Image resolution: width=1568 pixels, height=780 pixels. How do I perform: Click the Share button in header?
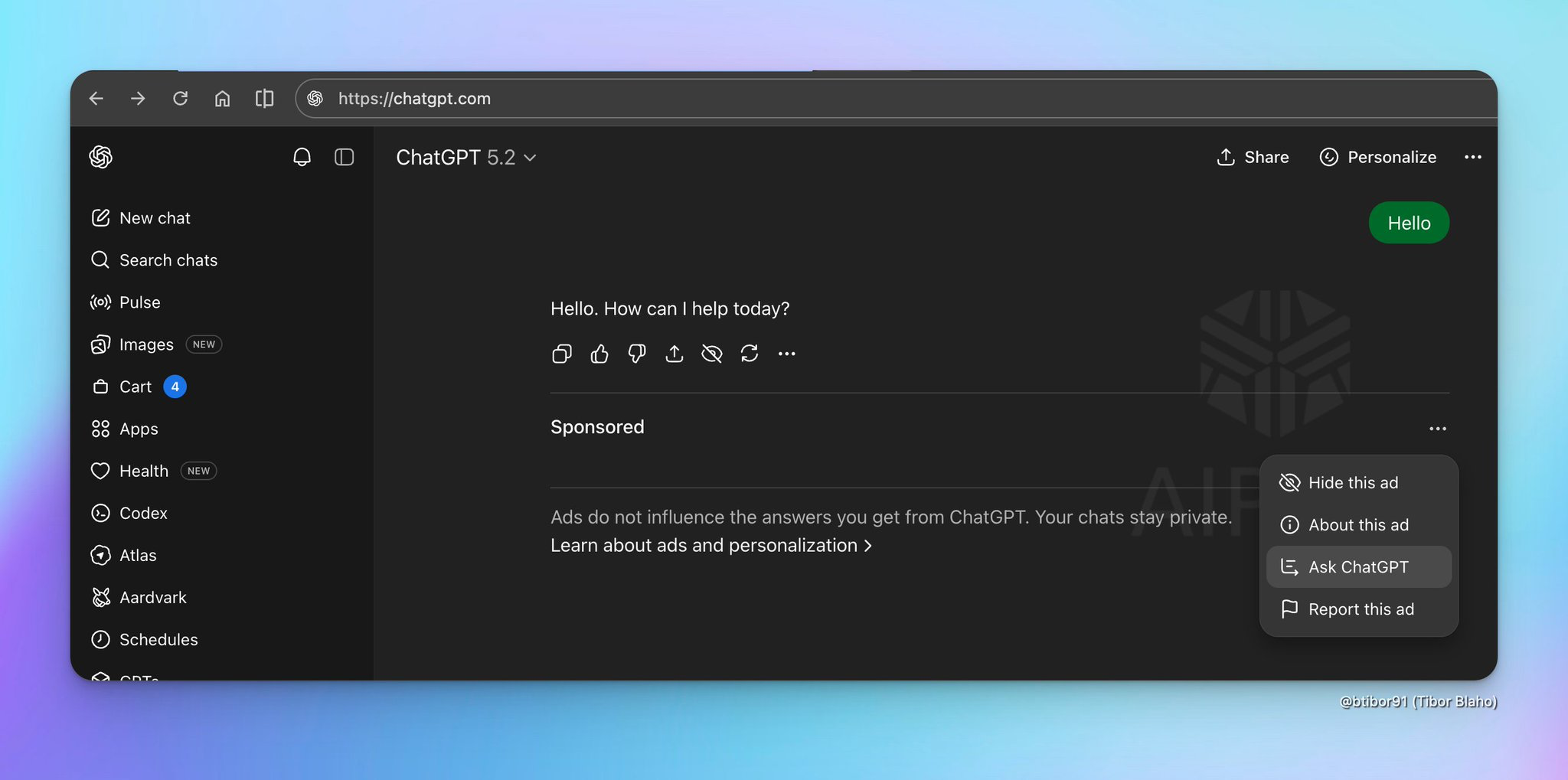tap(1253, 157)
